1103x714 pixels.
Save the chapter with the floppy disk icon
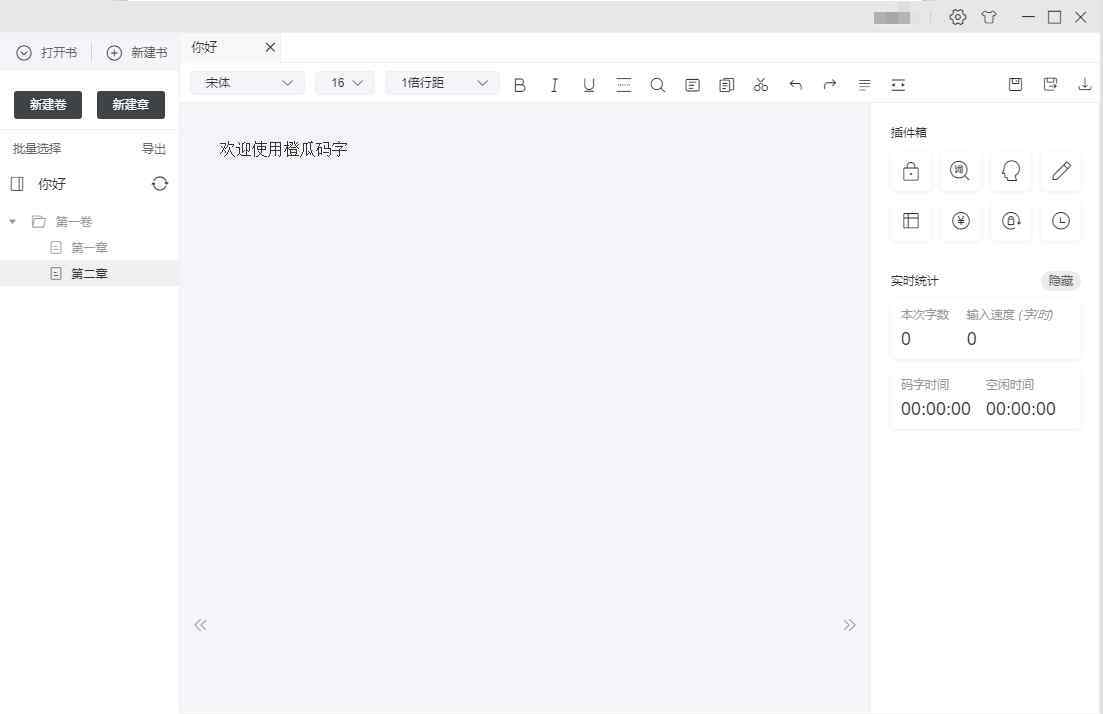pyautogui.click(x=1015, y=84)
